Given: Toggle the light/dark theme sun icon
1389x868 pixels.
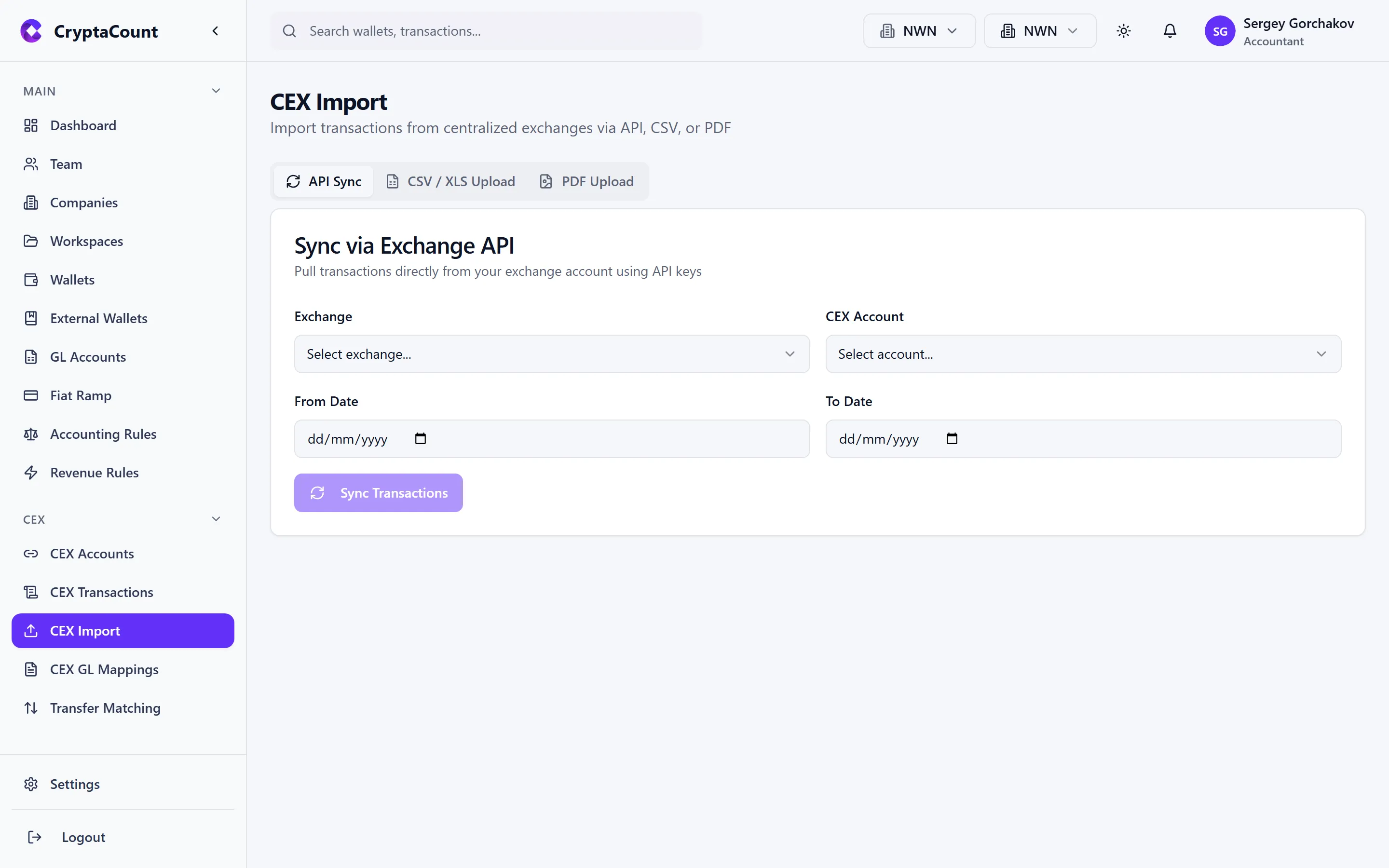Looking at the screenshot, I should click(1123, 31).
